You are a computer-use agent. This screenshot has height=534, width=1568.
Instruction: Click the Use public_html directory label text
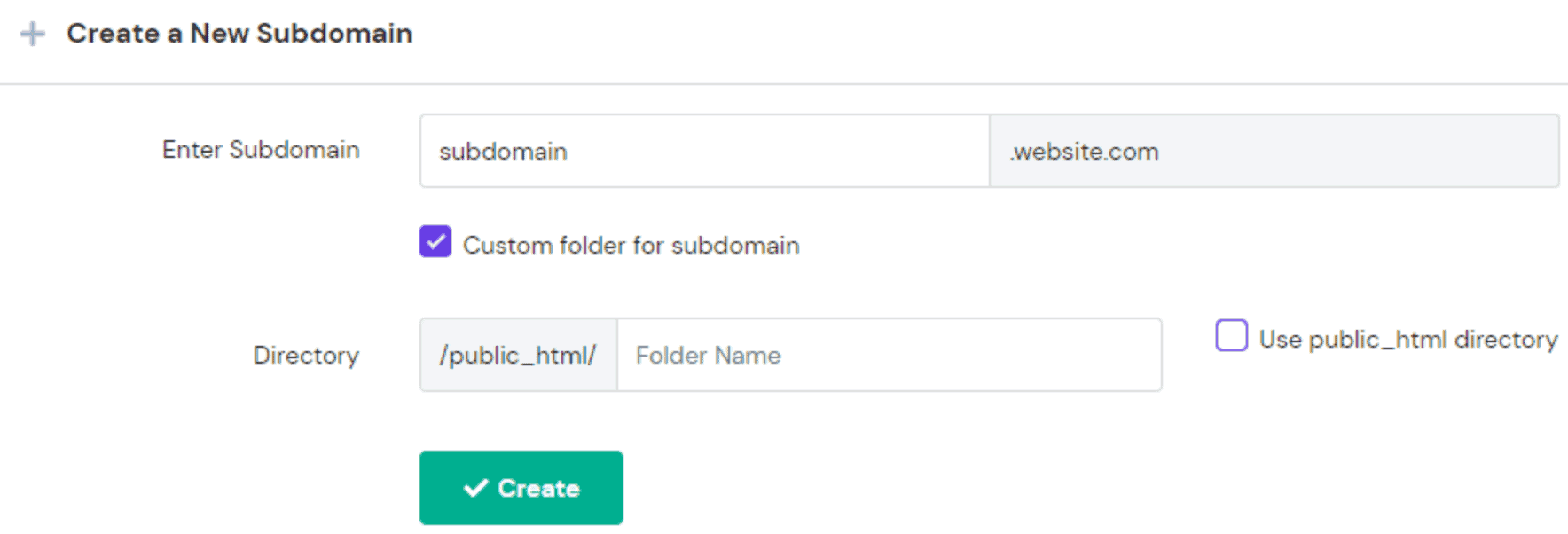click(x=1407, y=338)
